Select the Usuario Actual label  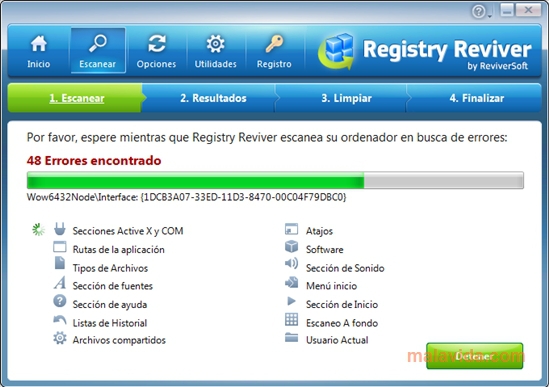click(337, 340)
